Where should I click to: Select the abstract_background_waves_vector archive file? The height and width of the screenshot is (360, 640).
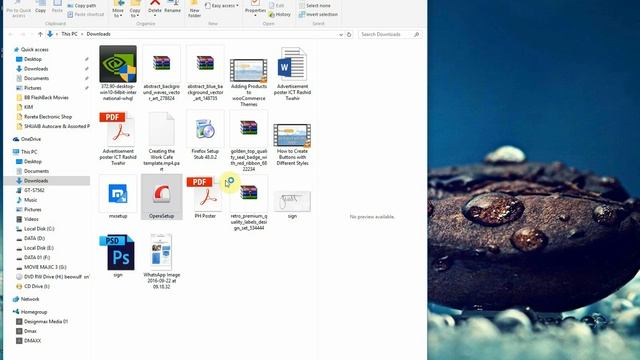[162, 73]
